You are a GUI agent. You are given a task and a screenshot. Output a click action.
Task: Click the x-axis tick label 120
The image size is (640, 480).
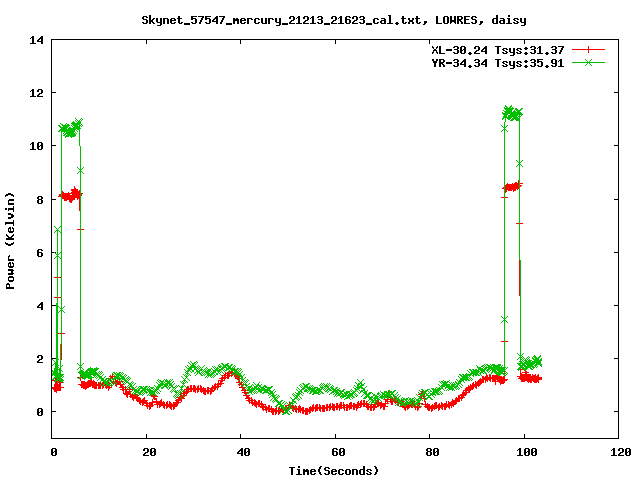point(621,452)
